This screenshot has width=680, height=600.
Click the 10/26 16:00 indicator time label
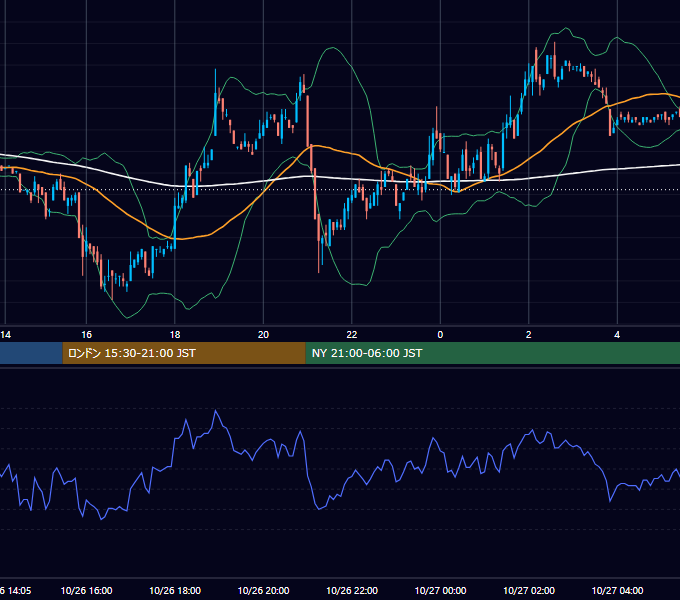[87, 591]
